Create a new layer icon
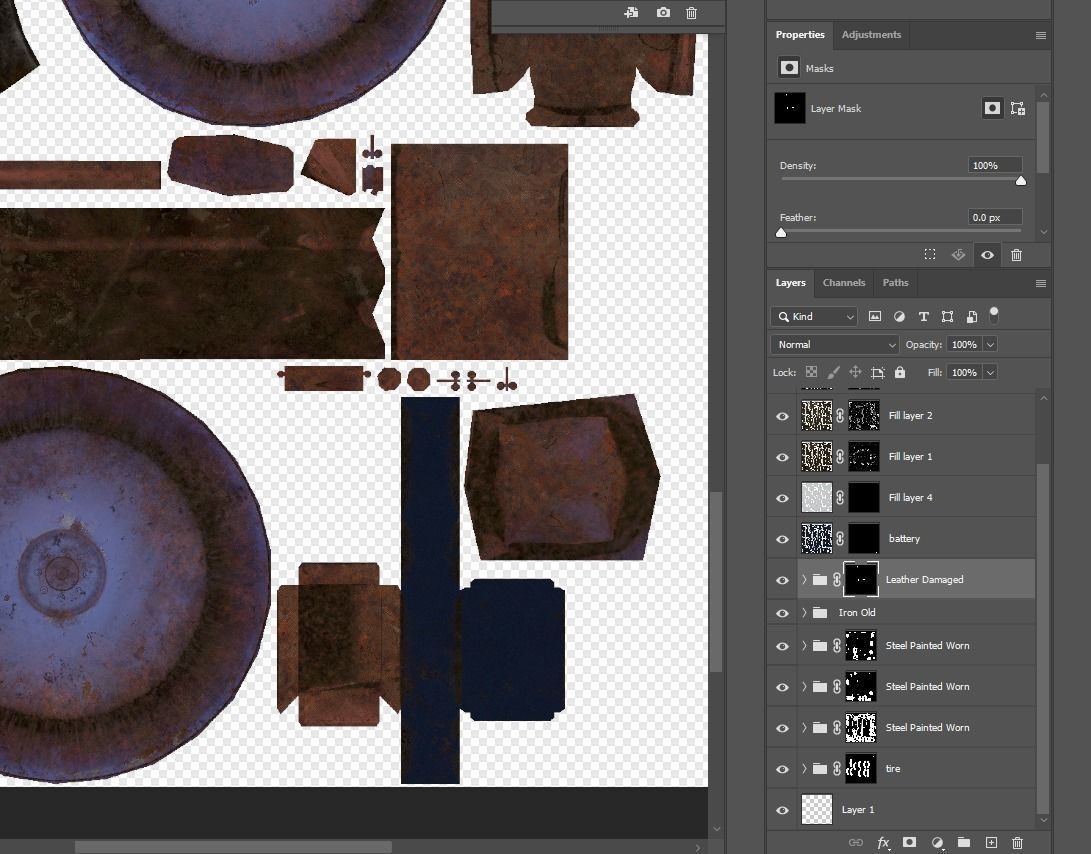 [x=992, y=843]
